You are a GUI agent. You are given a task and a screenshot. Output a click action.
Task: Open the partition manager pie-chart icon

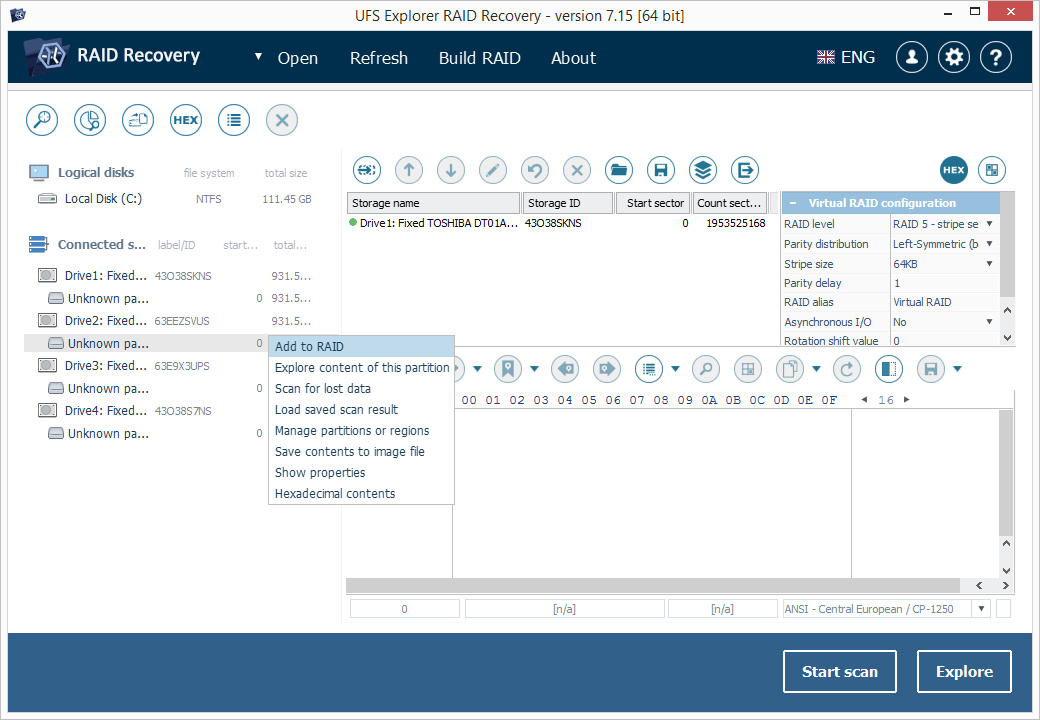point(90,120)
